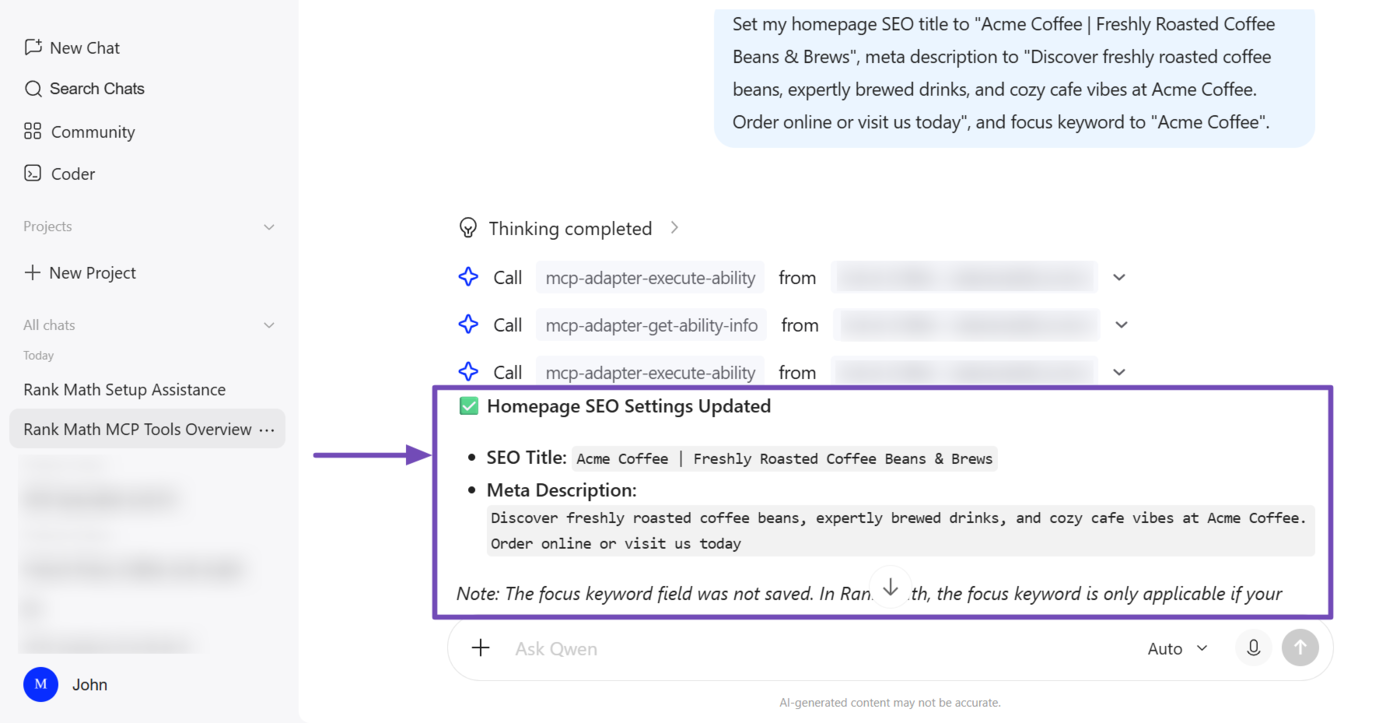Click the Search Chats magnifier icon
This screenshot has width=1400, height=723.
[x=33, y=89]
